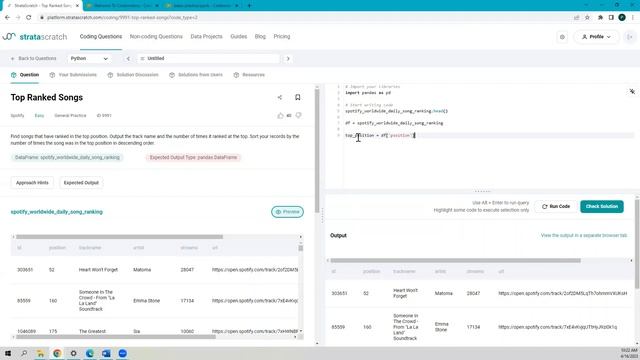Expand the Profile dropdown menu
Viewport: 640px width, 360px height.
tap(596, 37)
